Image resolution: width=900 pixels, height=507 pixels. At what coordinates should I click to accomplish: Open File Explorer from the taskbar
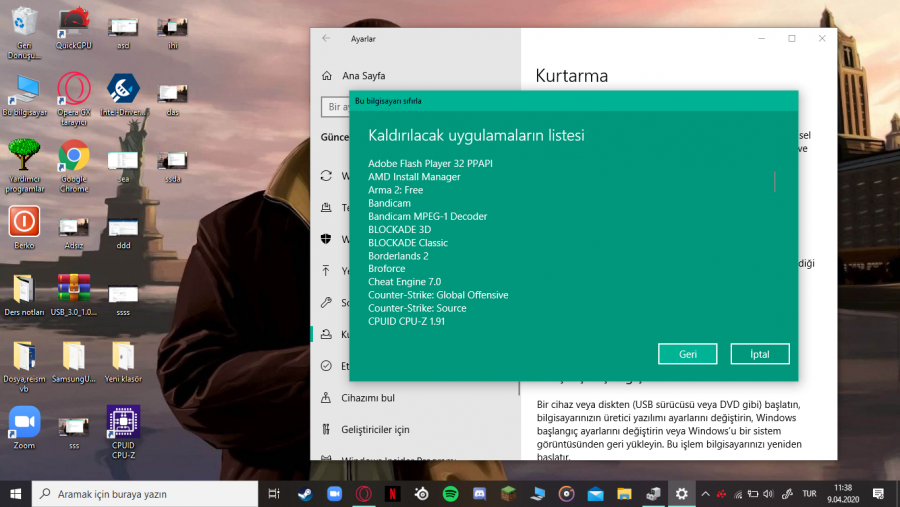point(624,494)
